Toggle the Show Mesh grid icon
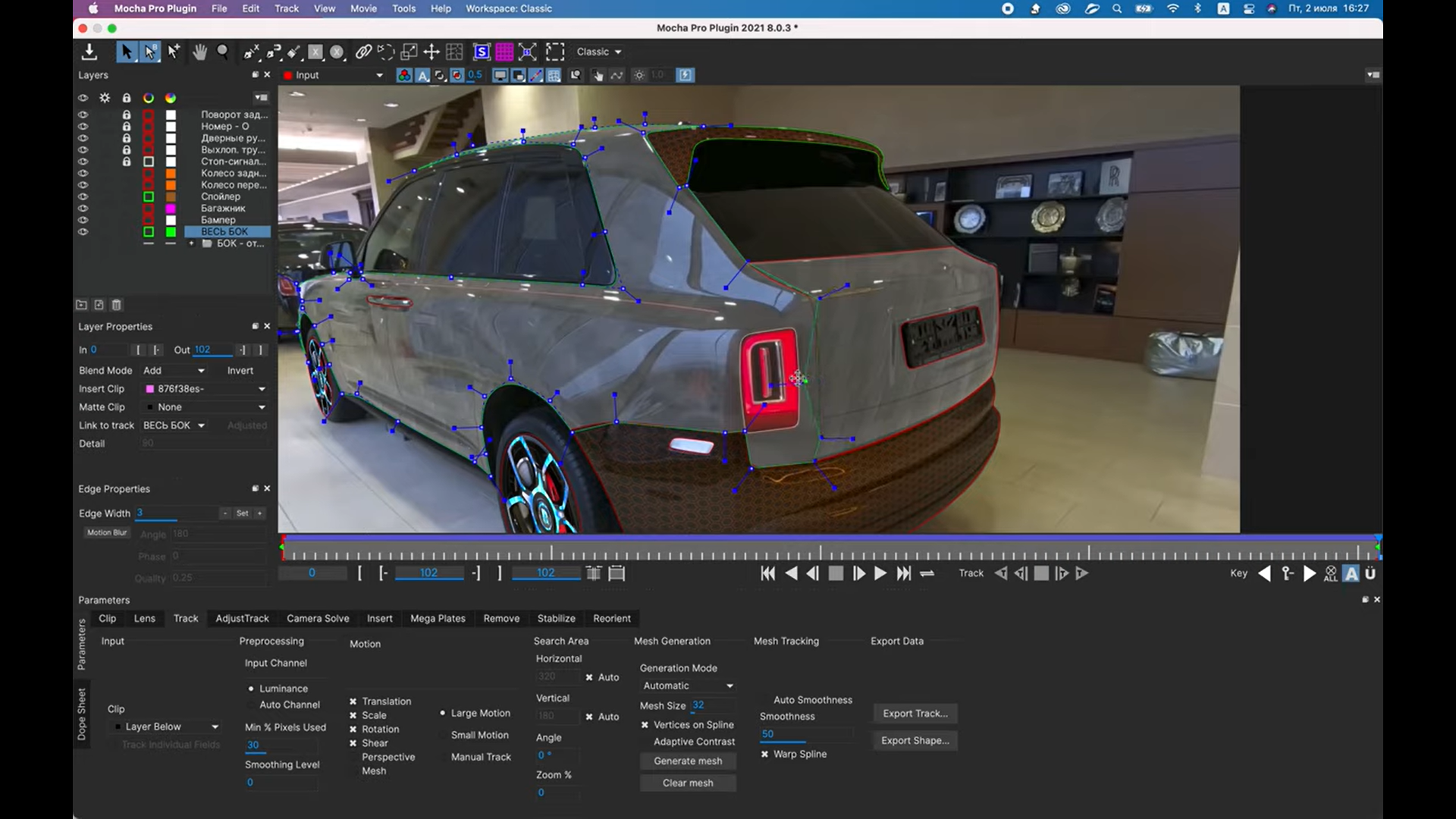This screenshot has width=1456, height=819. [x=554, y=75]
